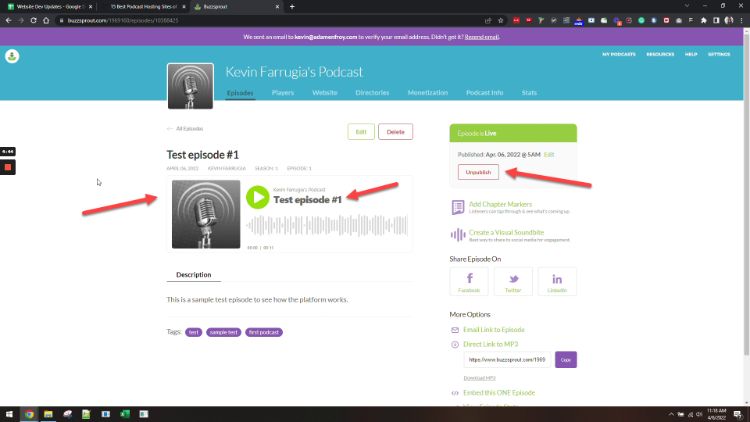Click the Buzzsprout logo icon

[x=12, y=58]
